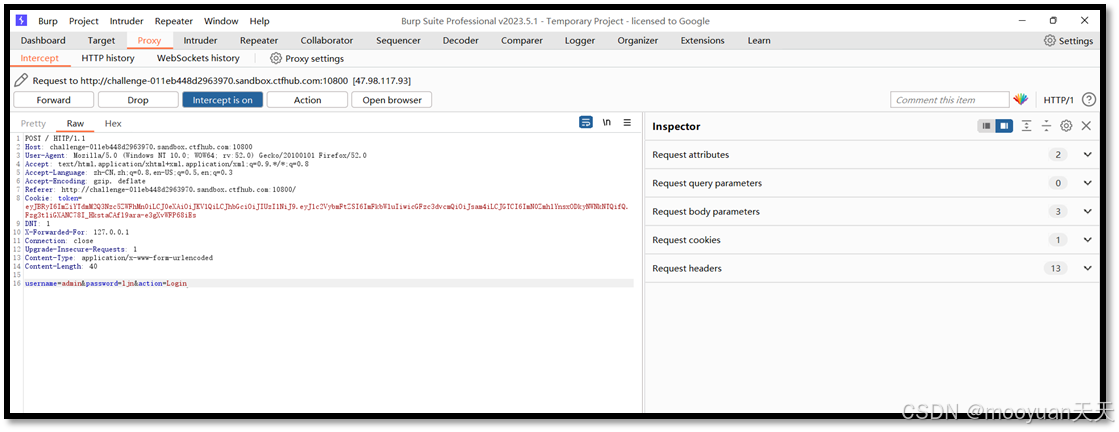This screenshot has width=1119, height=432.
Task: Close the Inspector panel
Action: click(1086, 126)
